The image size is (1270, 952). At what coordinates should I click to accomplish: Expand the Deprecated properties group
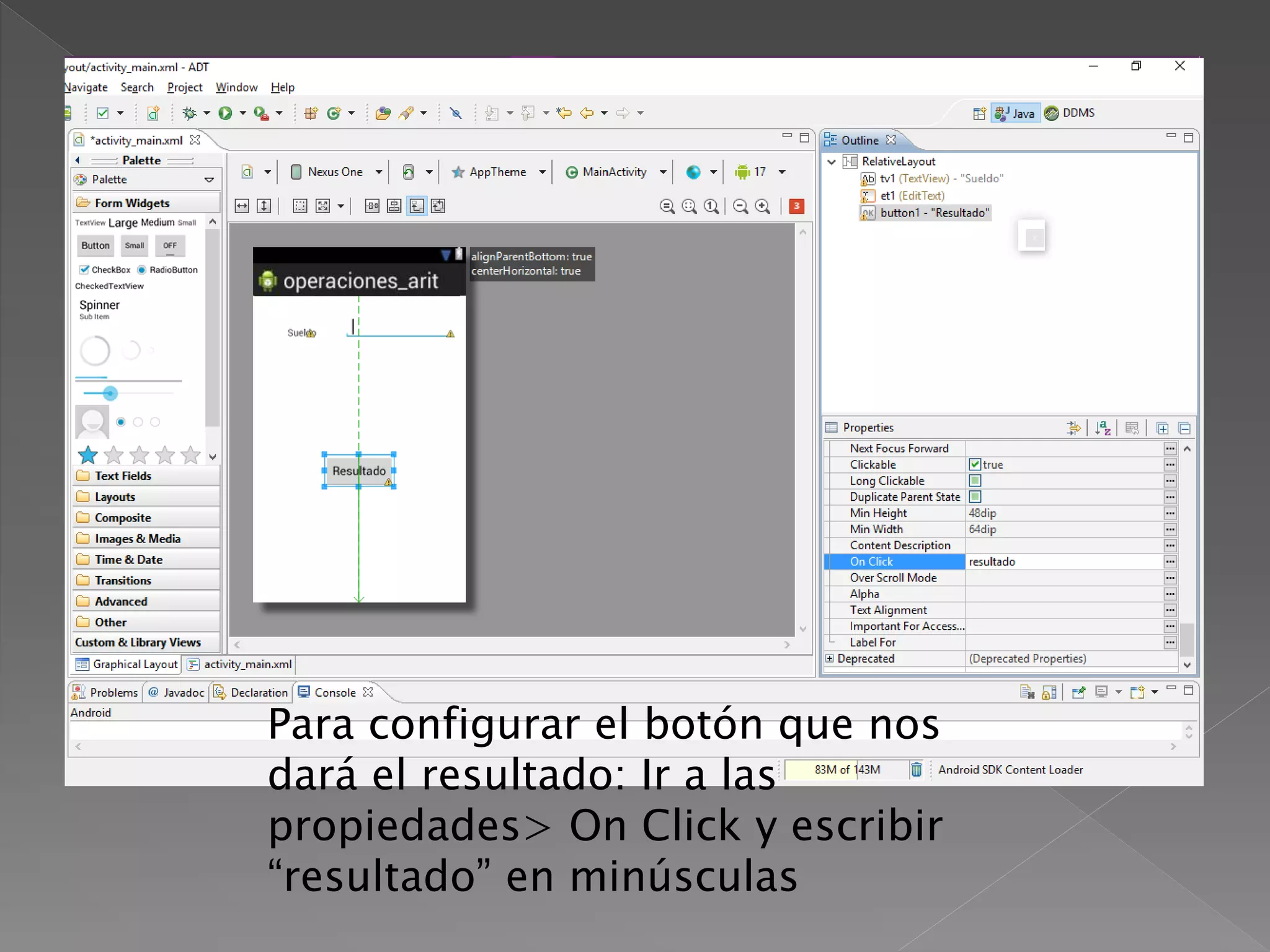tap(830, 658)
